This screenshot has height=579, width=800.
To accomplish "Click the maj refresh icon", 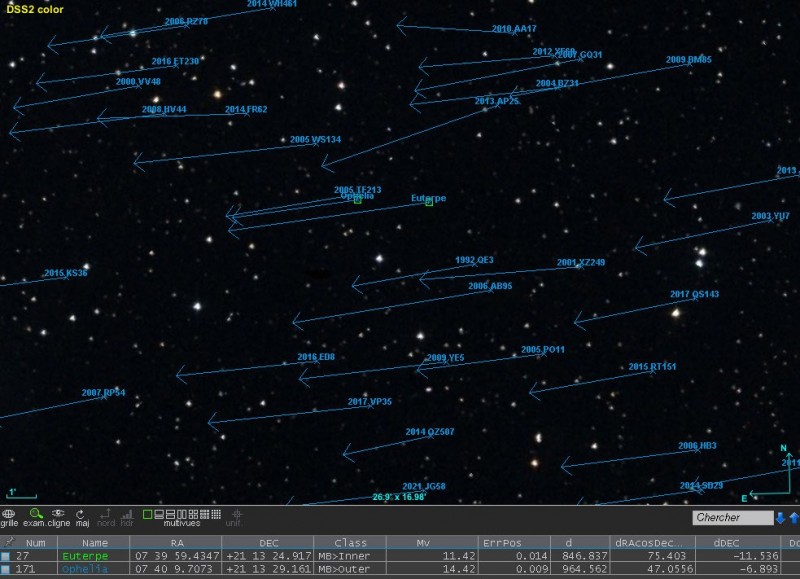I will [80, 514].
